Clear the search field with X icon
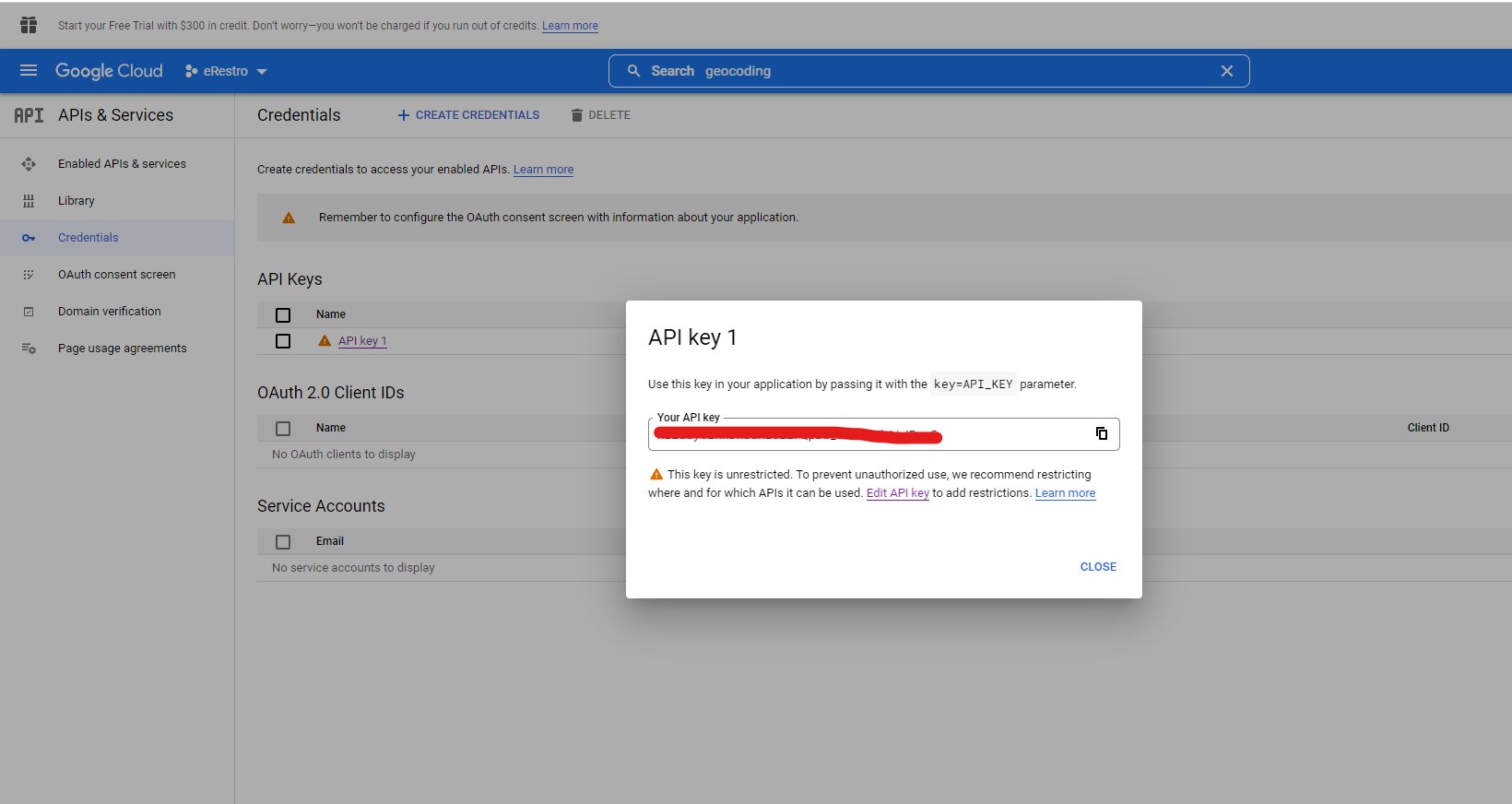Screen dimensions: 1512x804 tap(1226, 71)
